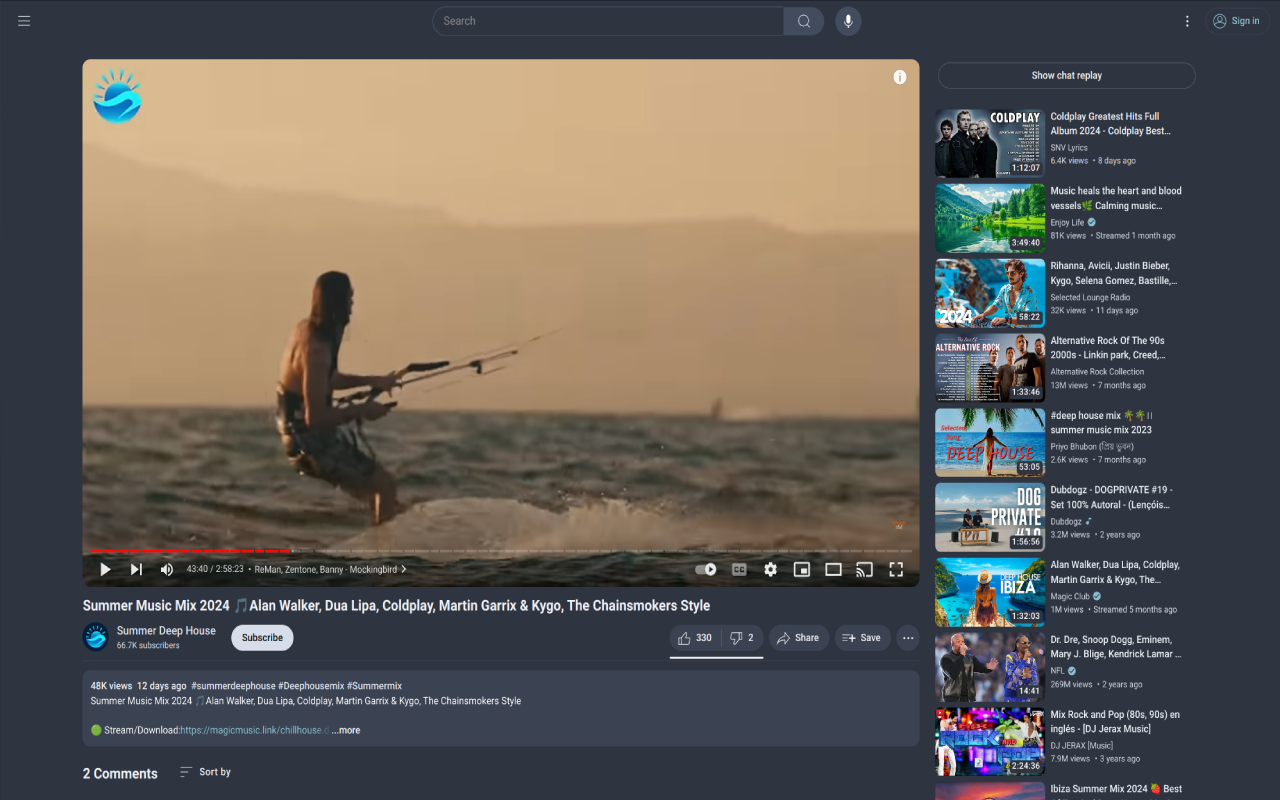Open the three-dot settings menu in header
The width and height of the screenshot is (1280, 800).
pos(1187,21)
